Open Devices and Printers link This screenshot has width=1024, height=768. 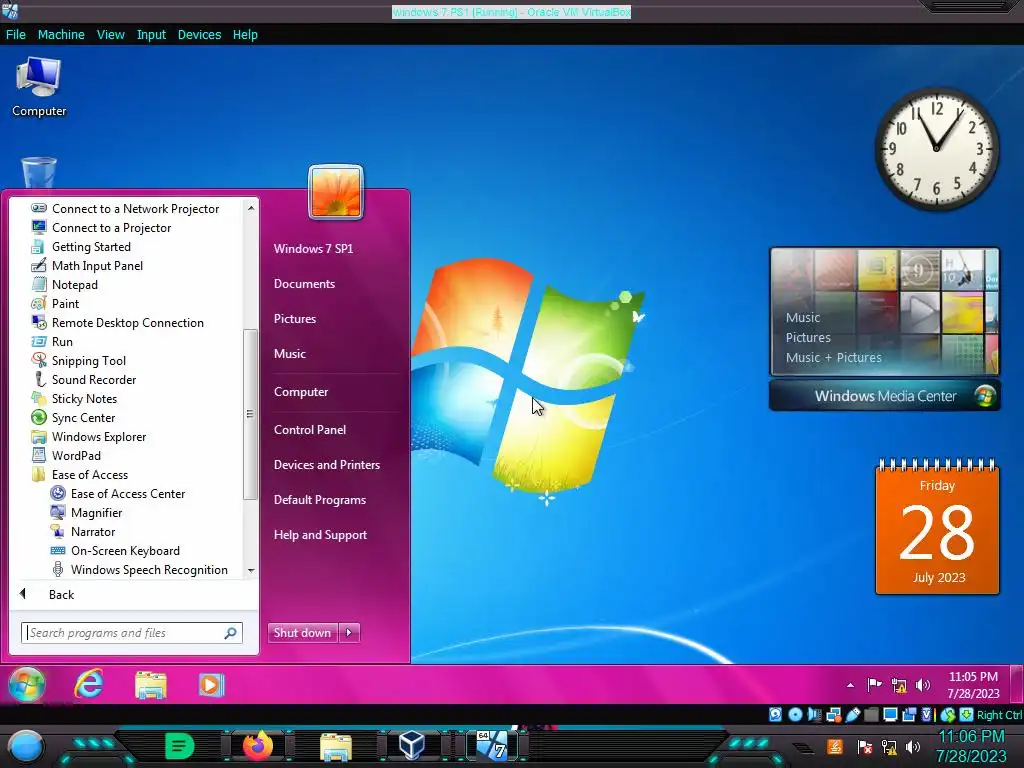(327, 465)
